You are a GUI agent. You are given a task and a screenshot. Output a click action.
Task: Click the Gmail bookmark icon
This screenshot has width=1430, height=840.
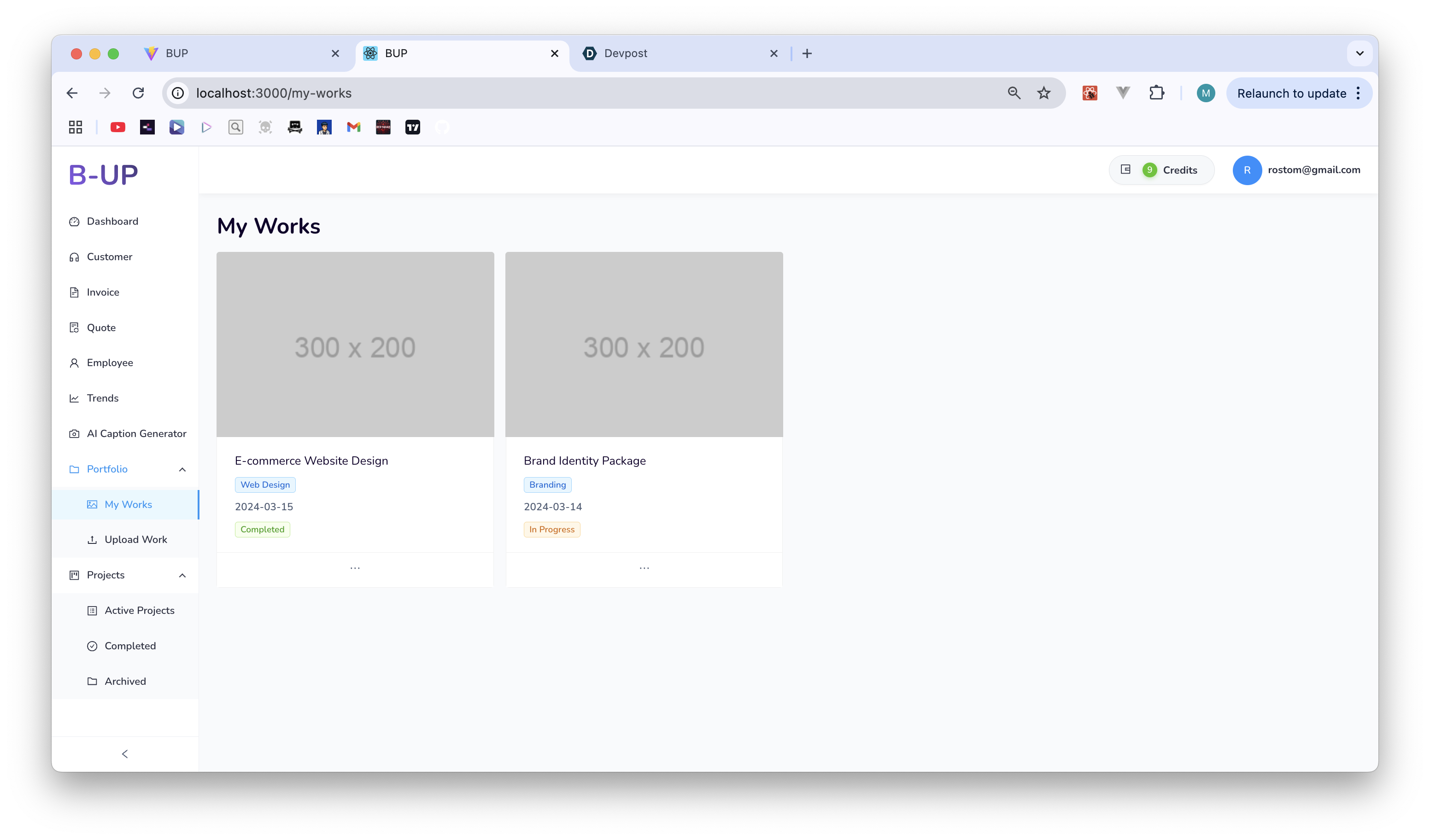pyautogui.click(x=353, y=127)
